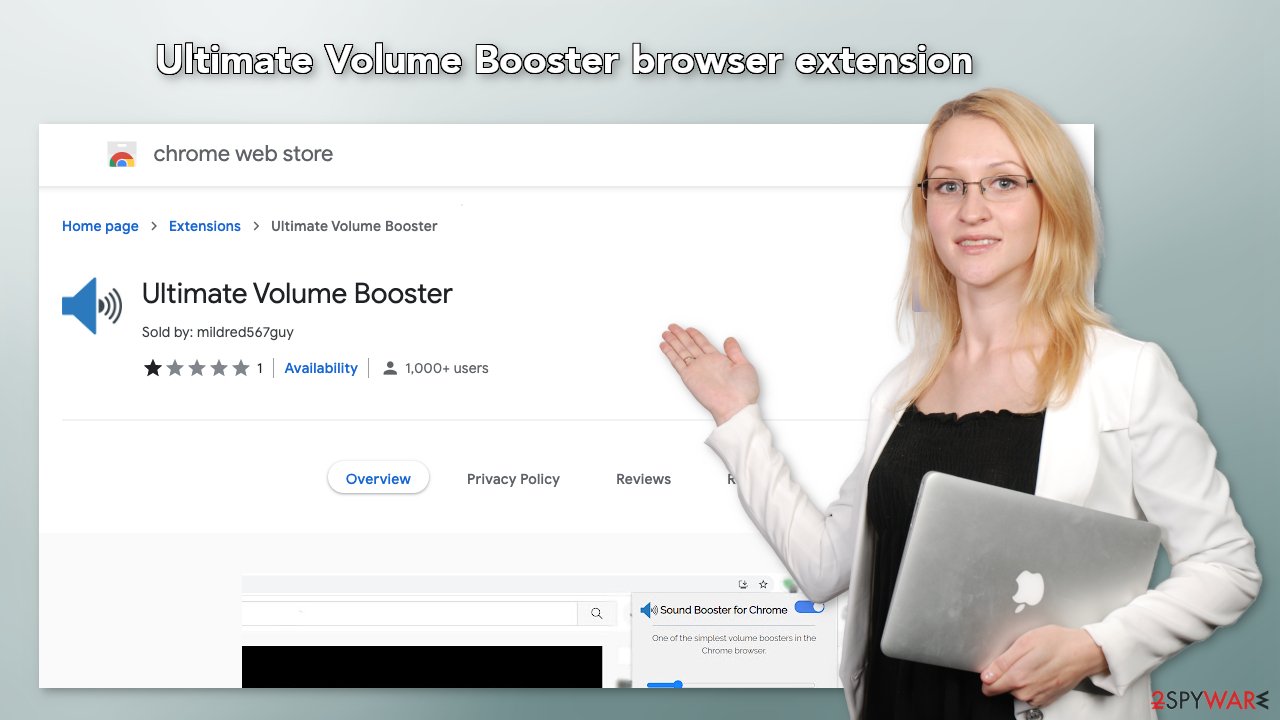Click the 'One of the simplest volume boosters' description

[x=734, y=644]
